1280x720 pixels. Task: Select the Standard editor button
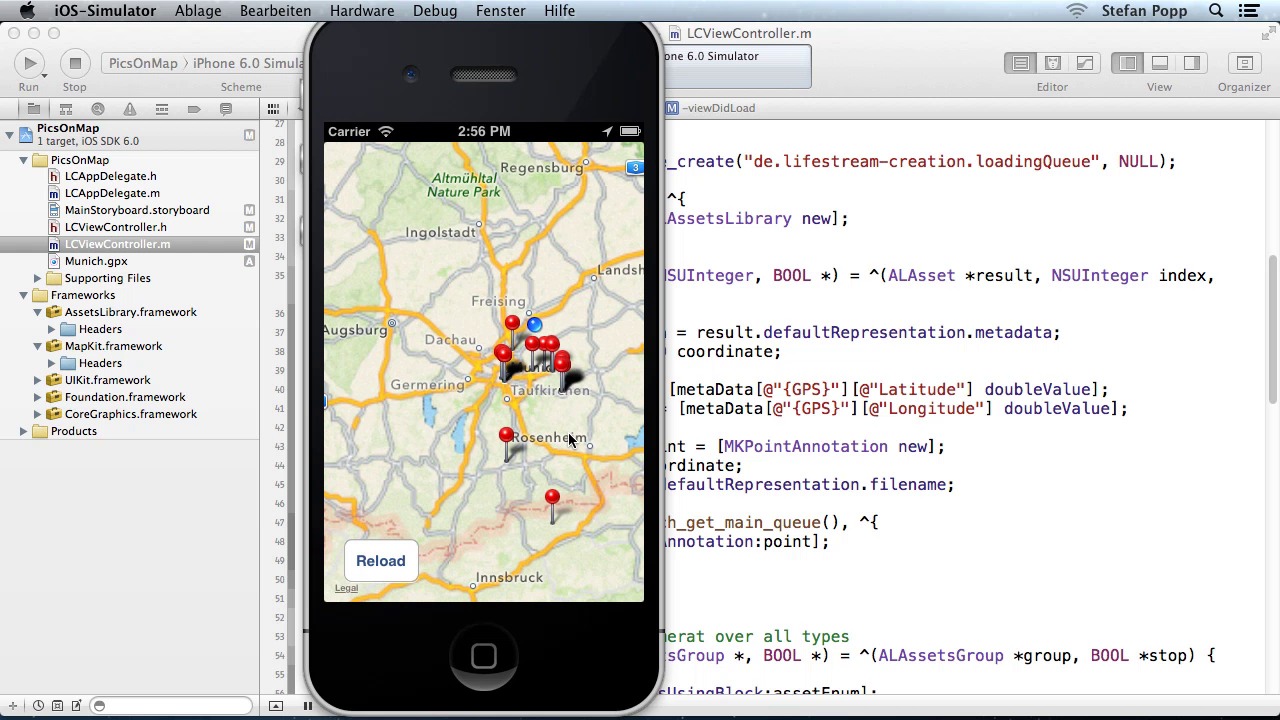click(x=1020, y=63)
